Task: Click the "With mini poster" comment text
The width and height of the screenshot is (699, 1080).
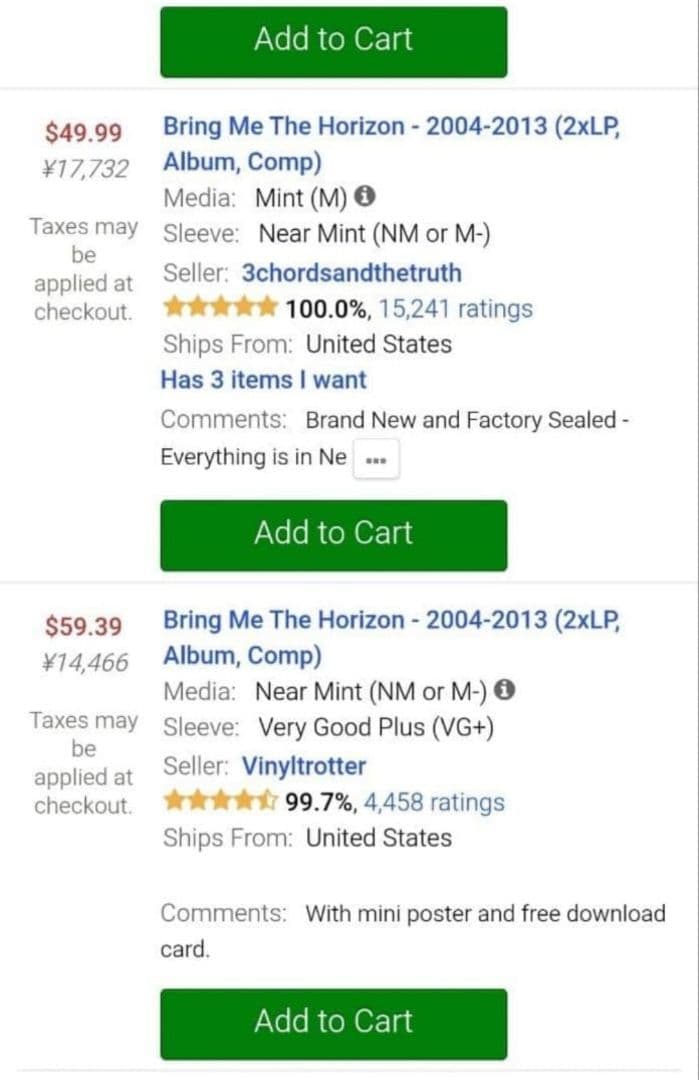Action: click(x=485, y=913)
